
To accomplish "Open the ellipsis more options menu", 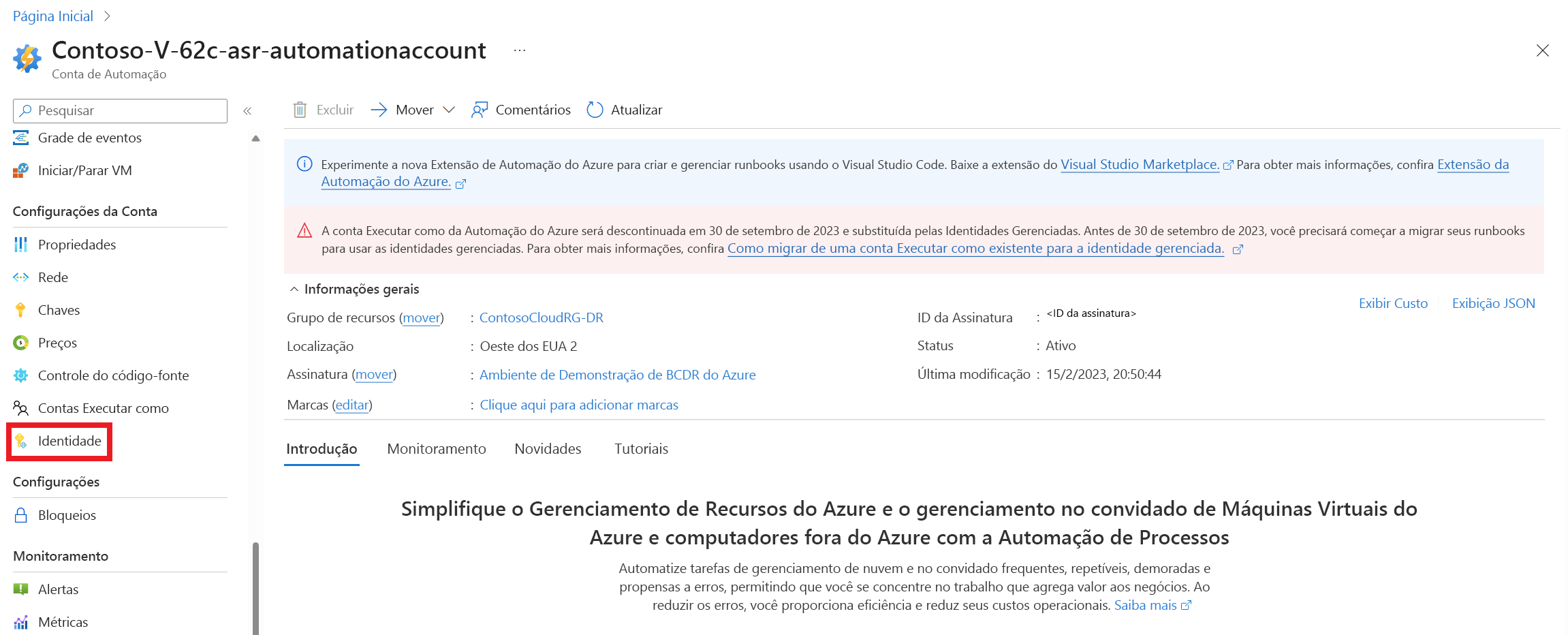I will 520,50.
